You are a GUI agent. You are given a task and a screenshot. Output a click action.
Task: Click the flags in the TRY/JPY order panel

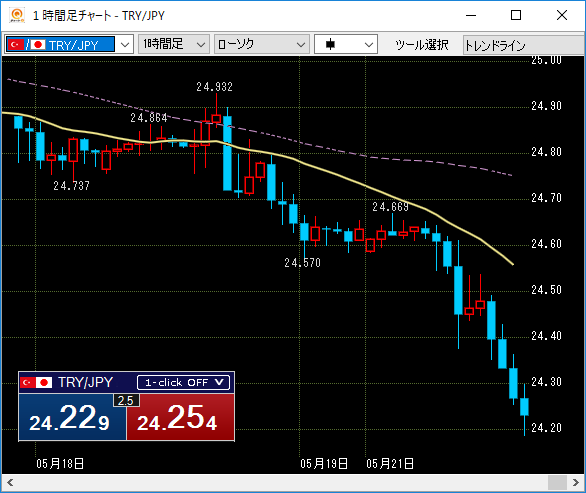36,382
